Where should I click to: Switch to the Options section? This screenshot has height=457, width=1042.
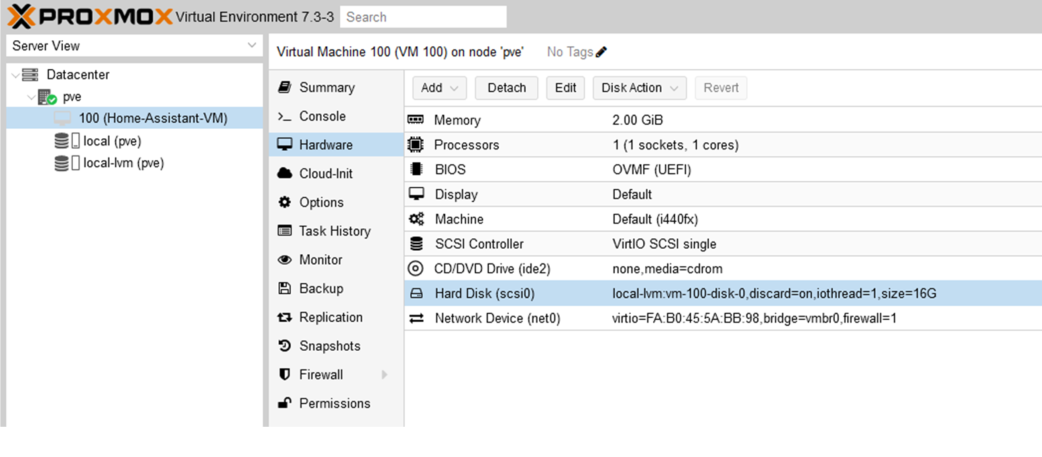[336, 203]
